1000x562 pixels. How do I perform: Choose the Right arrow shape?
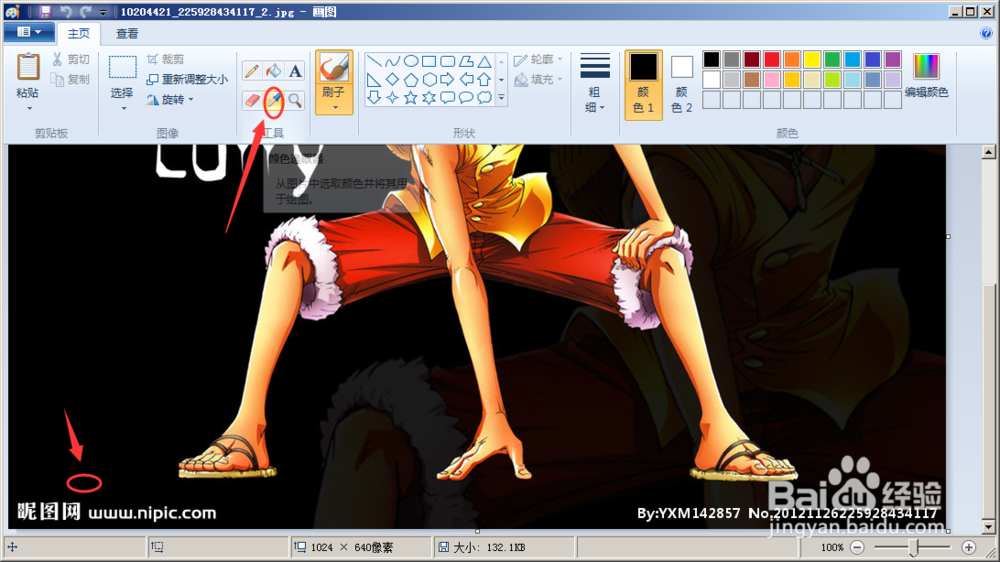(x=448, y=80)
